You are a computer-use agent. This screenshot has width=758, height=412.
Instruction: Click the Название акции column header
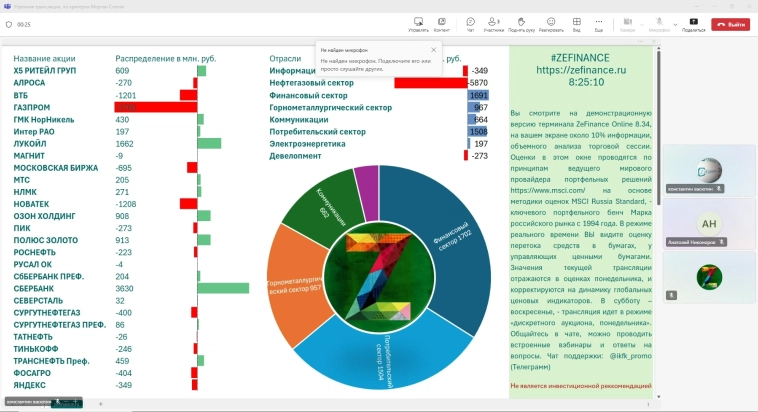click(x=44, y=59)
